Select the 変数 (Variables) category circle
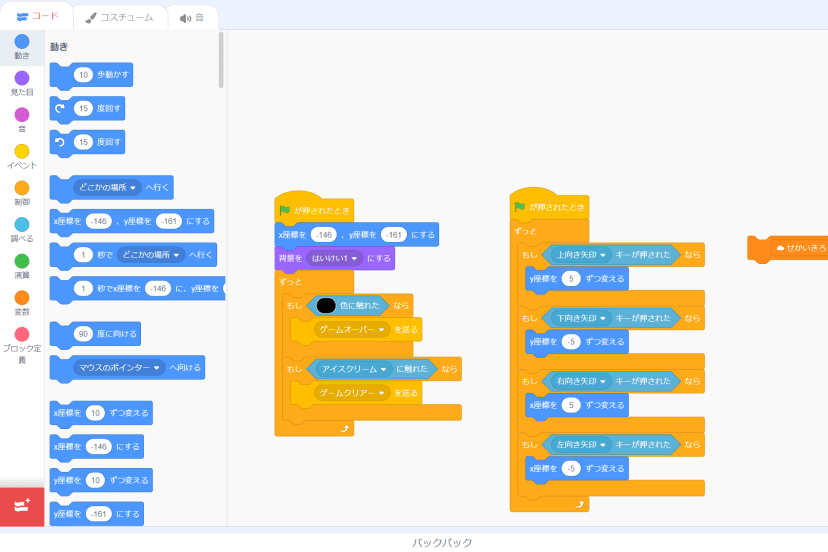828x552 pixels. [x=22, y=298]
